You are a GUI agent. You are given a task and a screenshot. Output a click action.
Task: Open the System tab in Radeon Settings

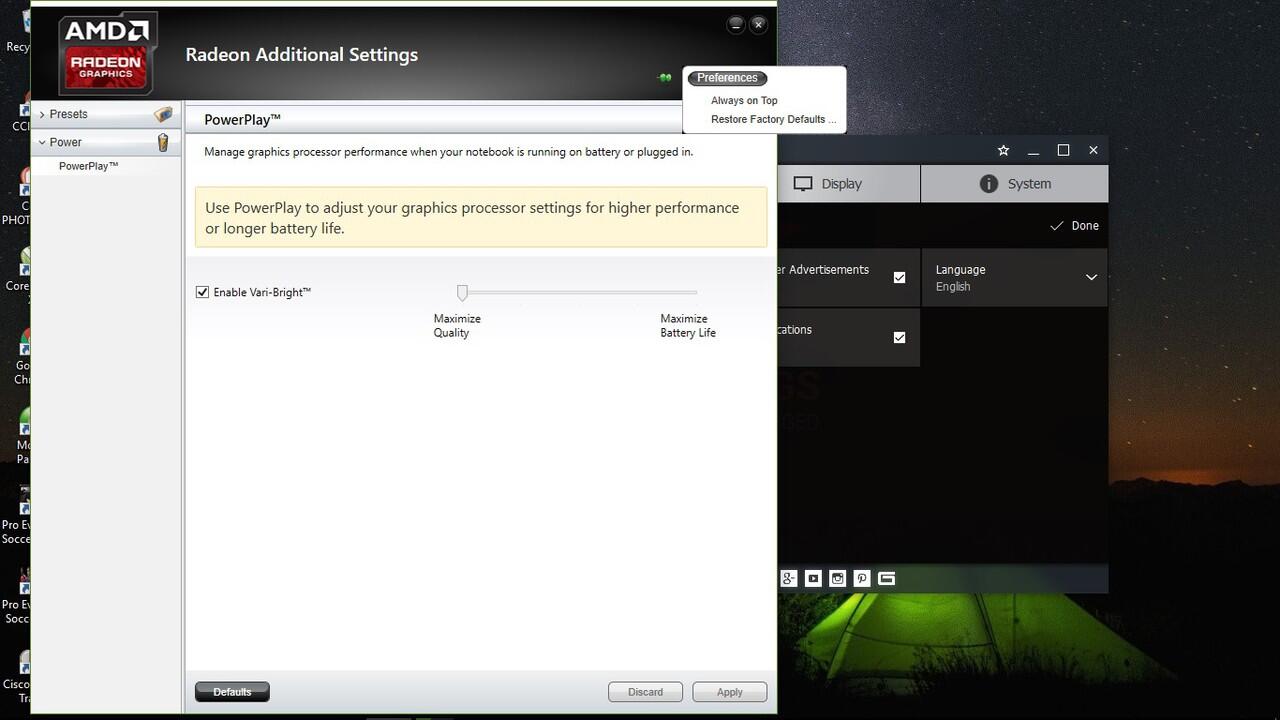click(1015, 184)
